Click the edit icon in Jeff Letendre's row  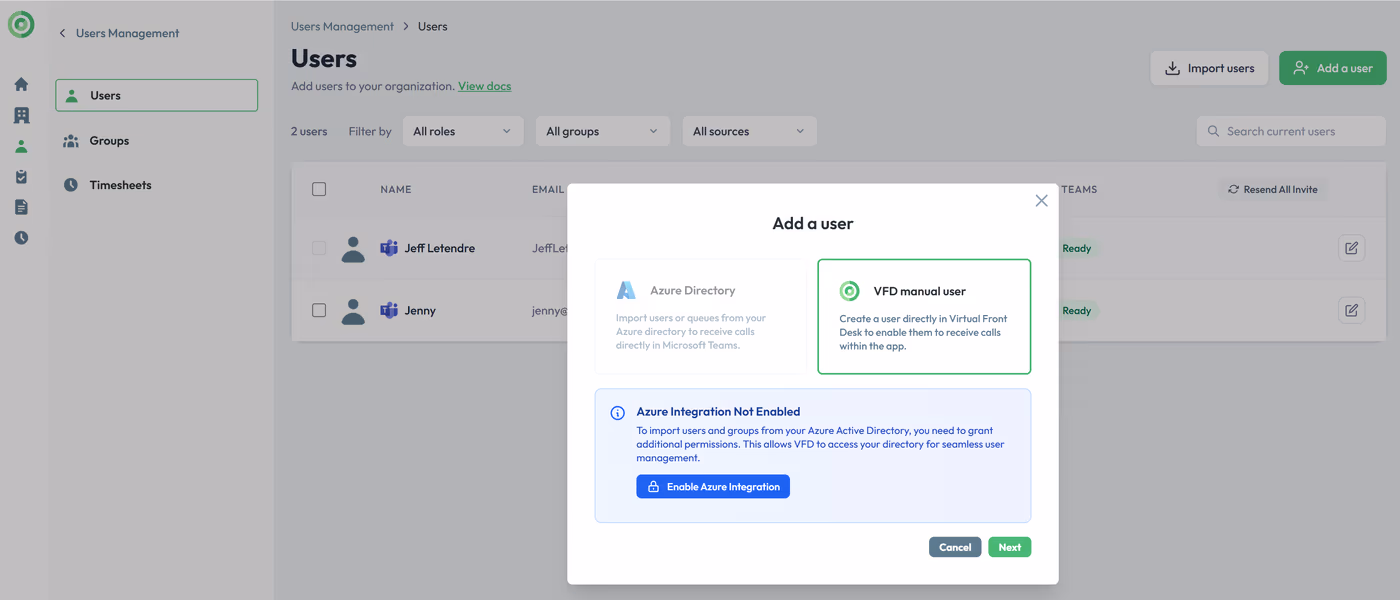1351,248
